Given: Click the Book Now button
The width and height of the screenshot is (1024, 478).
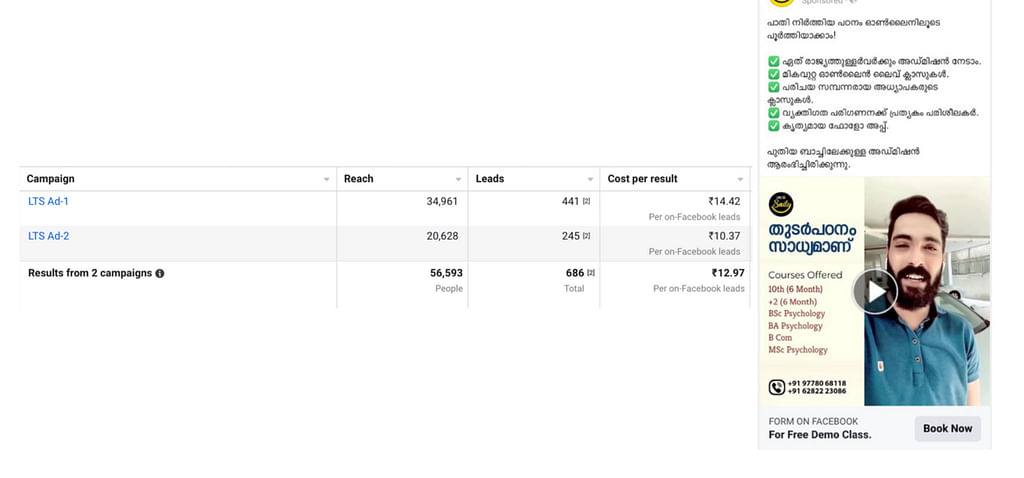Looking at the screenshot, I should coord(947,429).
